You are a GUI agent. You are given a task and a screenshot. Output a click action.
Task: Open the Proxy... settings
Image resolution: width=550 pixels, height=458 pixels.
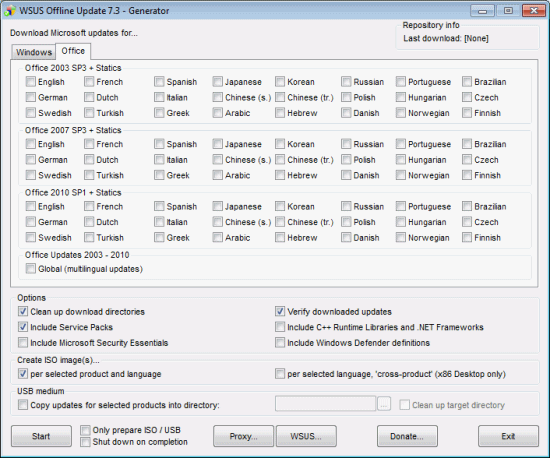243,436
